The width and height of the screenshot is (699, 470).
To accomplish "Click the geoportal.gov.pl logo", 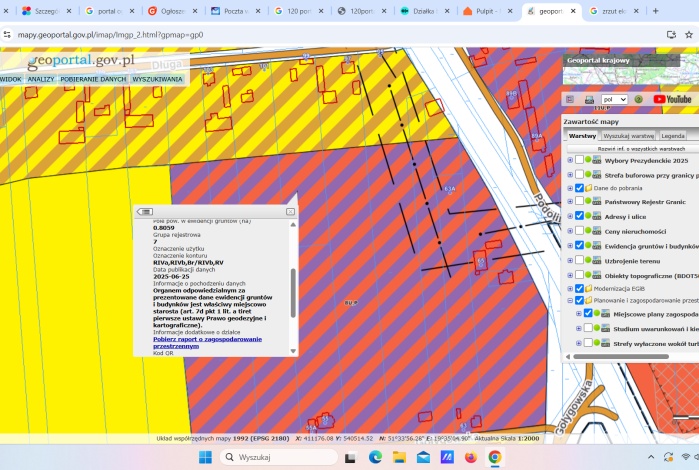I will [x=81, y=60].
